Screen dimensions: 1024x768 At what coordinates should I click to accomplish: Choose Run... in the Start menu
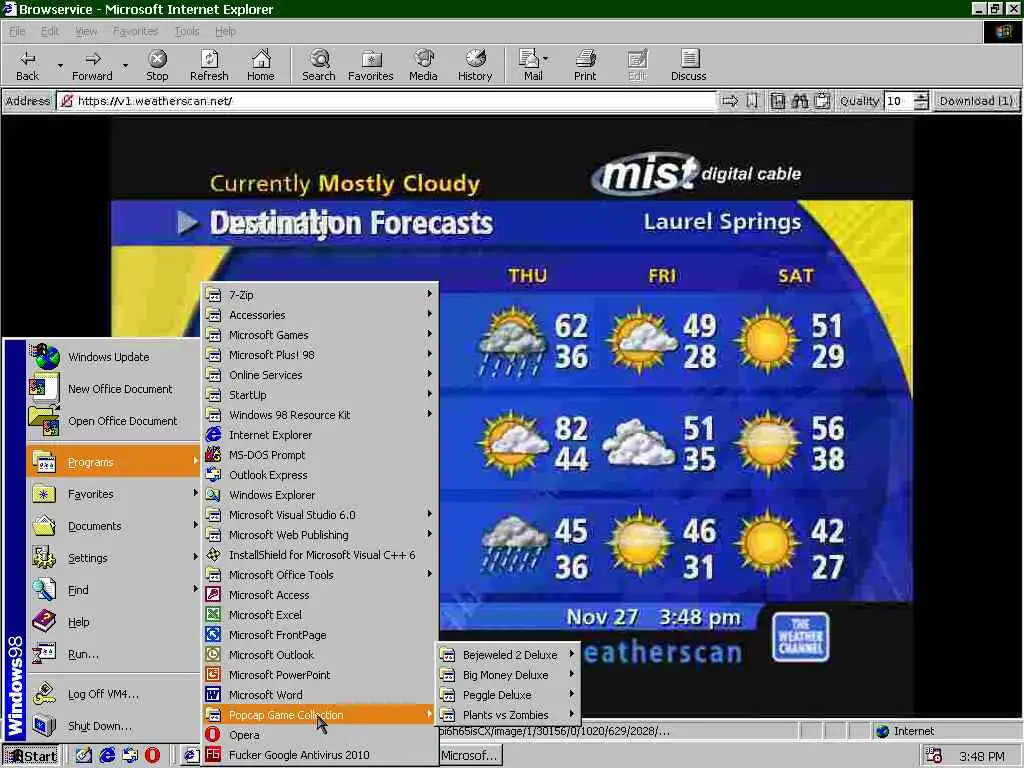114,654
